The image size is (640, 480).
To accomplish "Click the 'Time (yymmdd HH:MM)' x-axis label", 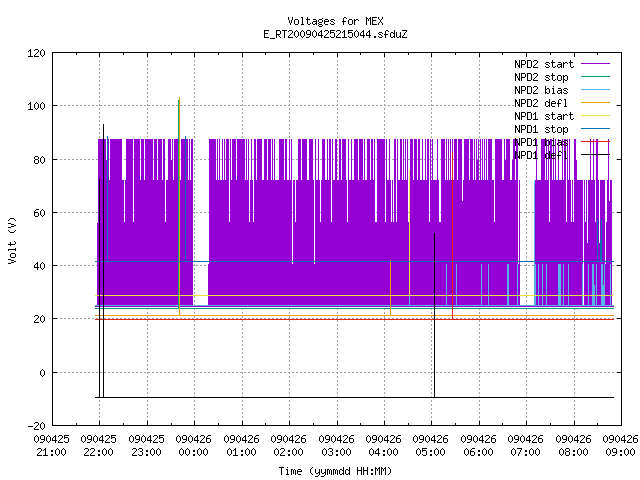I will [x=335, y=471].
